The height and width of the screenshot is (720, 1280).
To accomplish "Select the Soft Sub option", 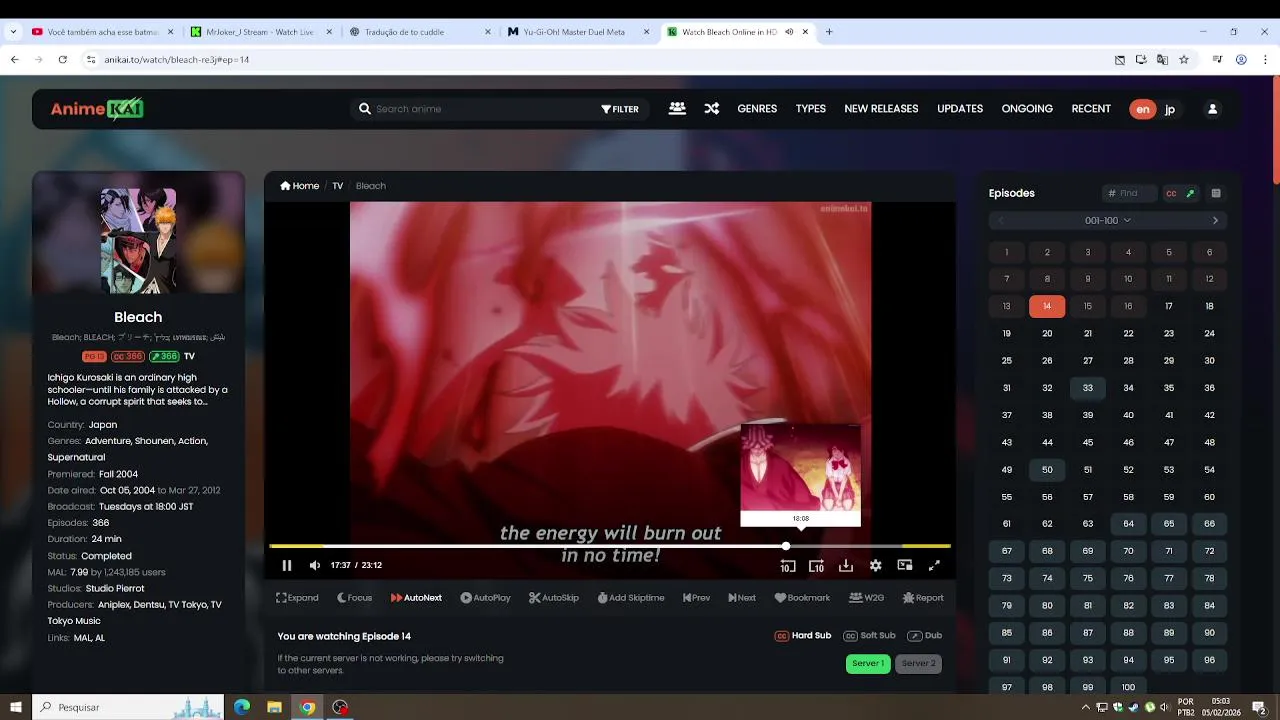I will [869, 636].
